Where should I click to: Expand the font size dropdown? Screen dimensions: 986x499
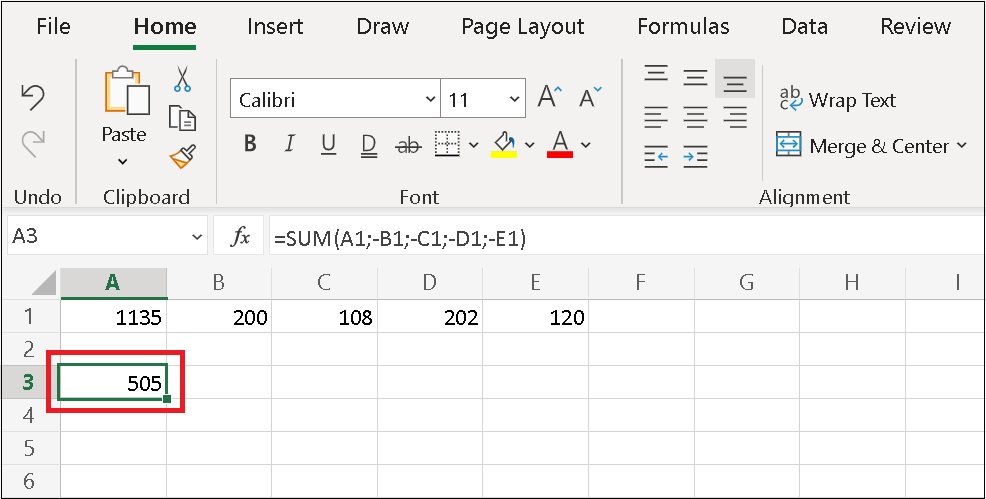click(x=515, y=100)
